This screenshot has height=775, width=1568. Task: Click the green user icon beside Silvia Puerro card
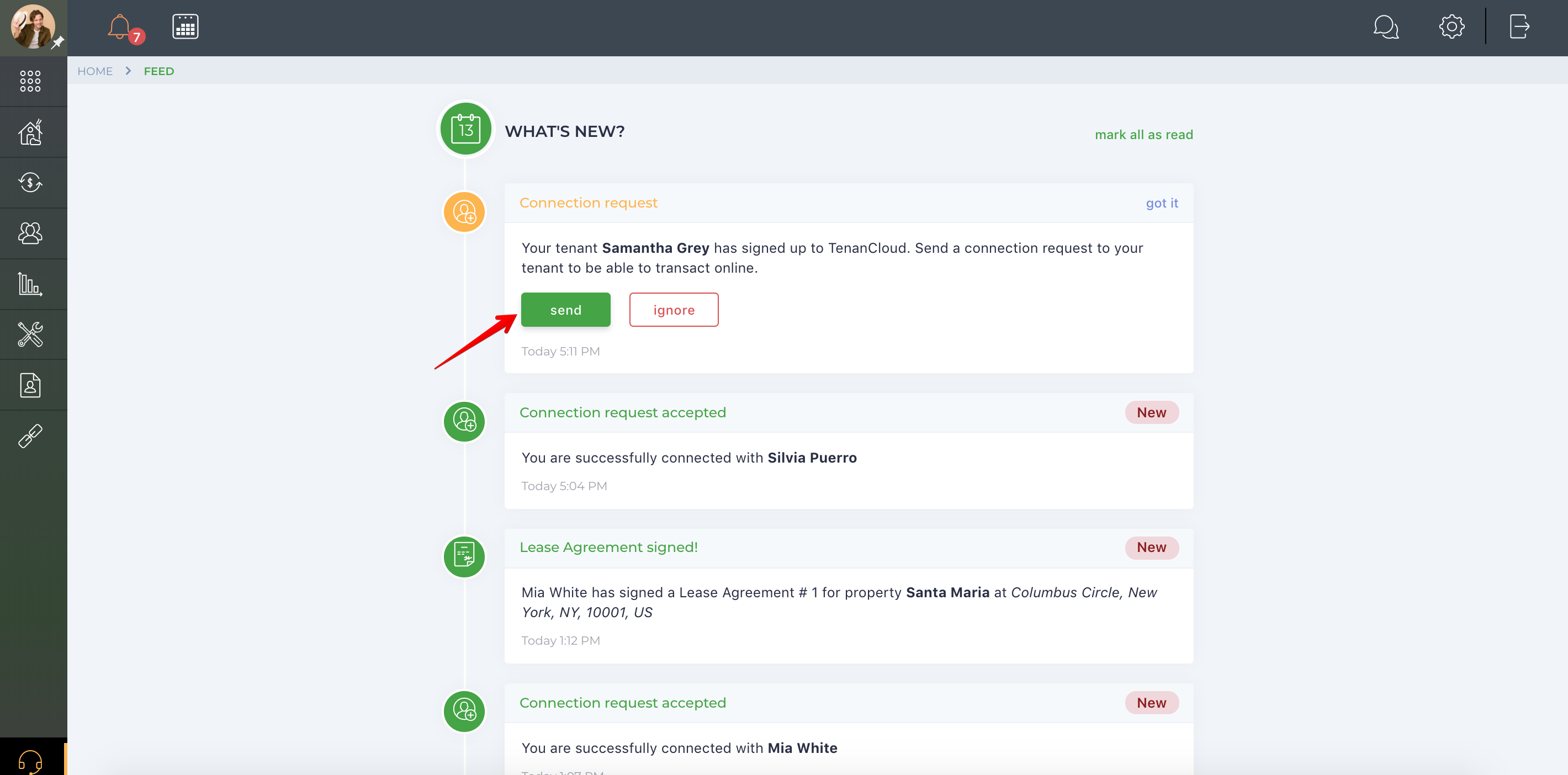click(x=464, y=421)
